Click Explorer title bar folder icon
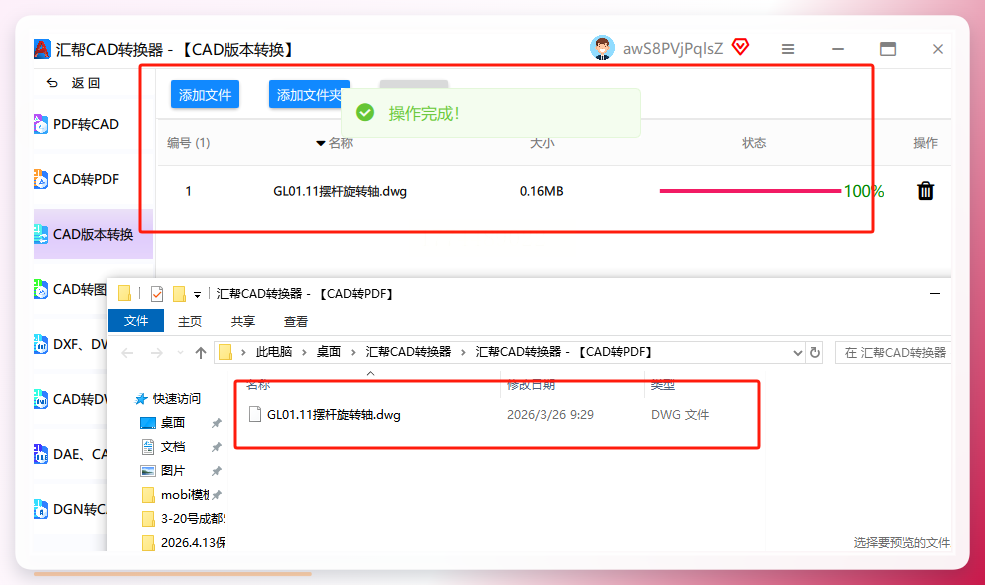985x585 pixels. pos(124,293)
